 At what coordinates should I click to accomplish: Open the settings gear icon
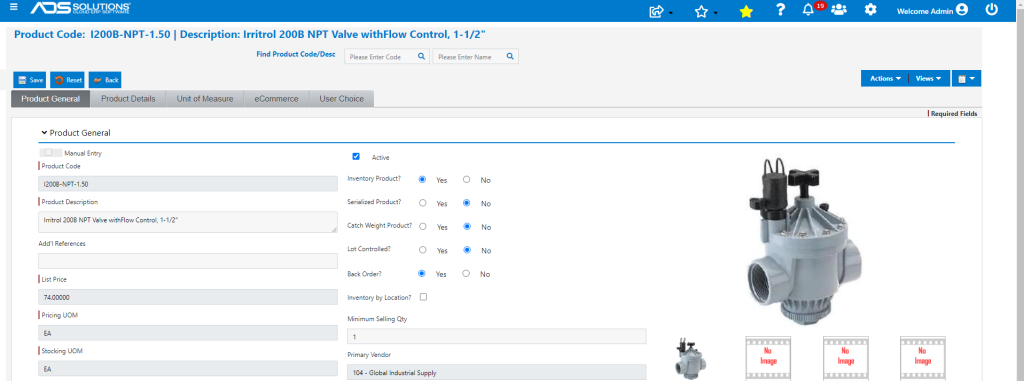pos(870,10)
